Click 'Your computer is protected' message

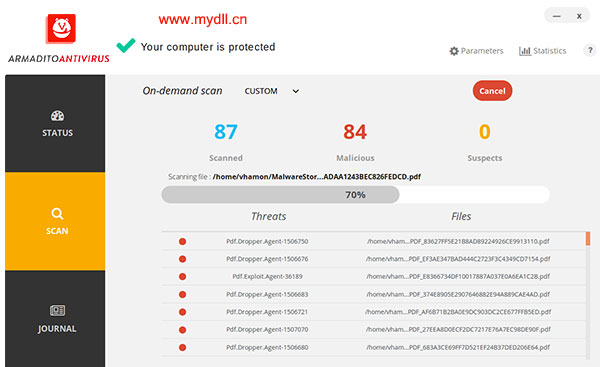[208, 47]
